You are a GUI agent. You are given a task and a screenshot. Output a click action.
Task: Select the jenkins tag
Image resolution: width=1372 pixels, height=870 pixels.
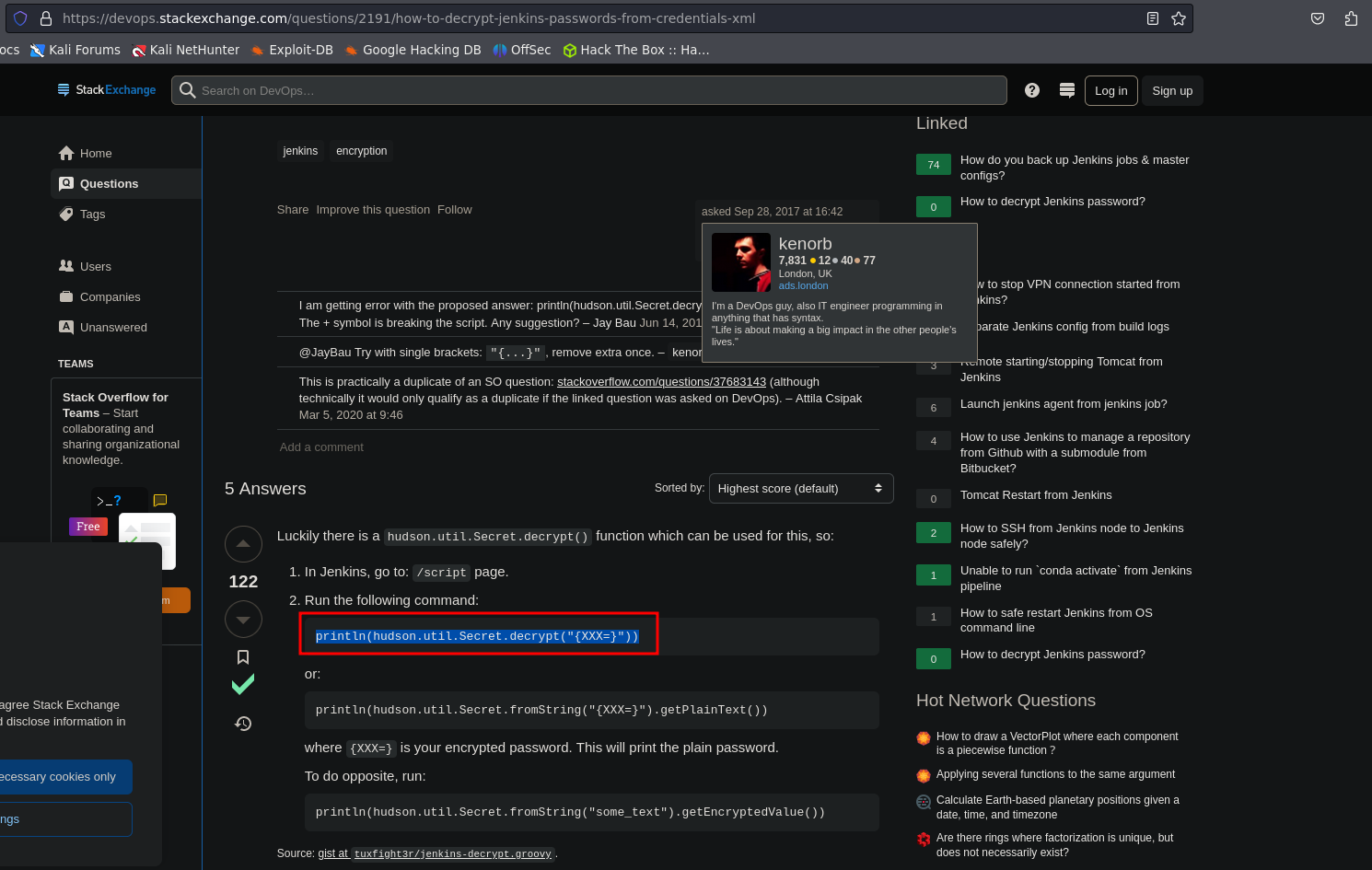click(x=300, y=151)
